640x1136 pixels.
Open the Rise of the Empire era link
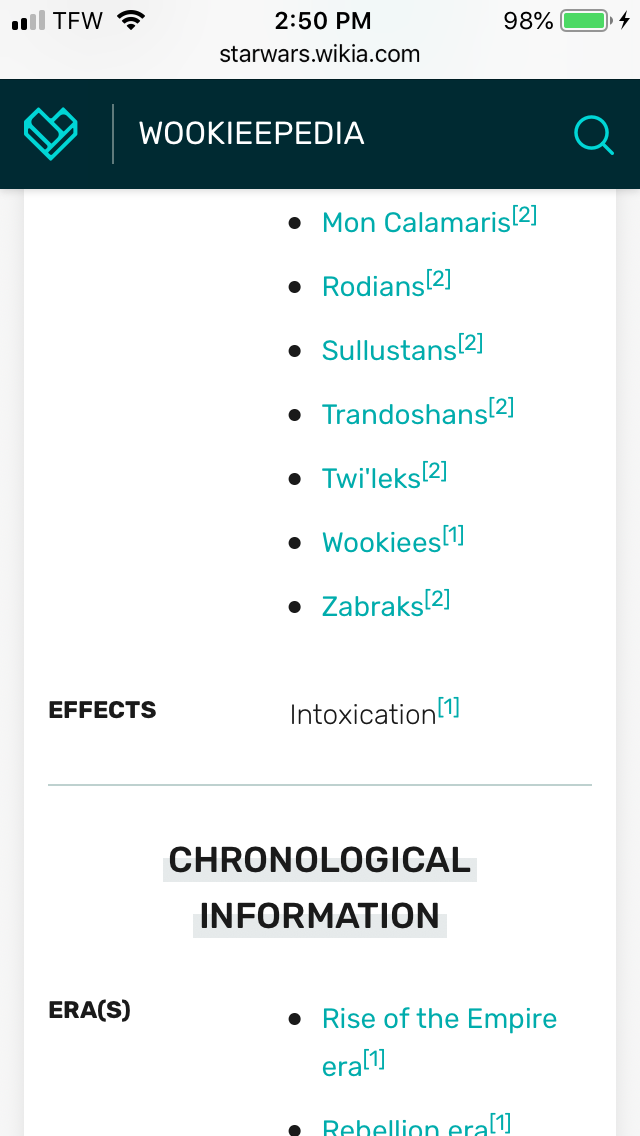(439, 1042)
